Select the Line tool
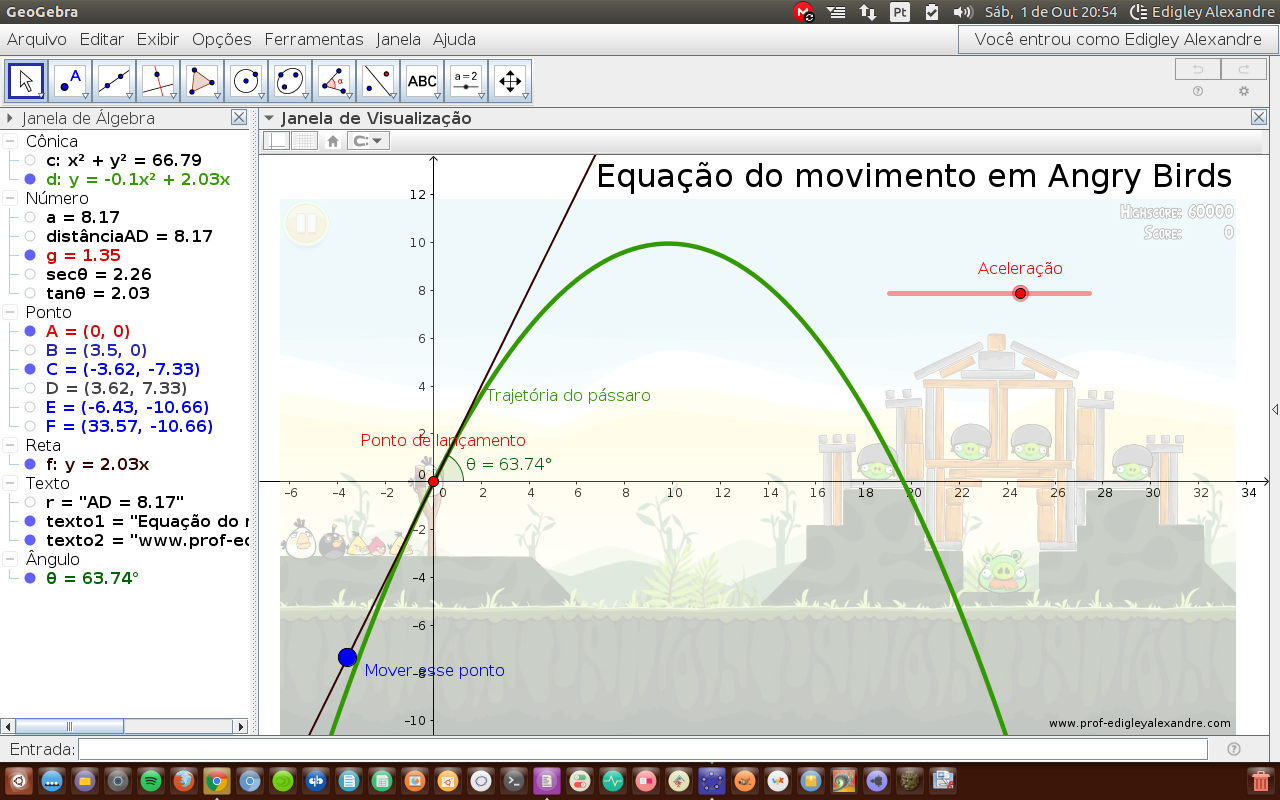Image resolution: width=1280 pixels, height=800 pixels. (x=113, y=81)
